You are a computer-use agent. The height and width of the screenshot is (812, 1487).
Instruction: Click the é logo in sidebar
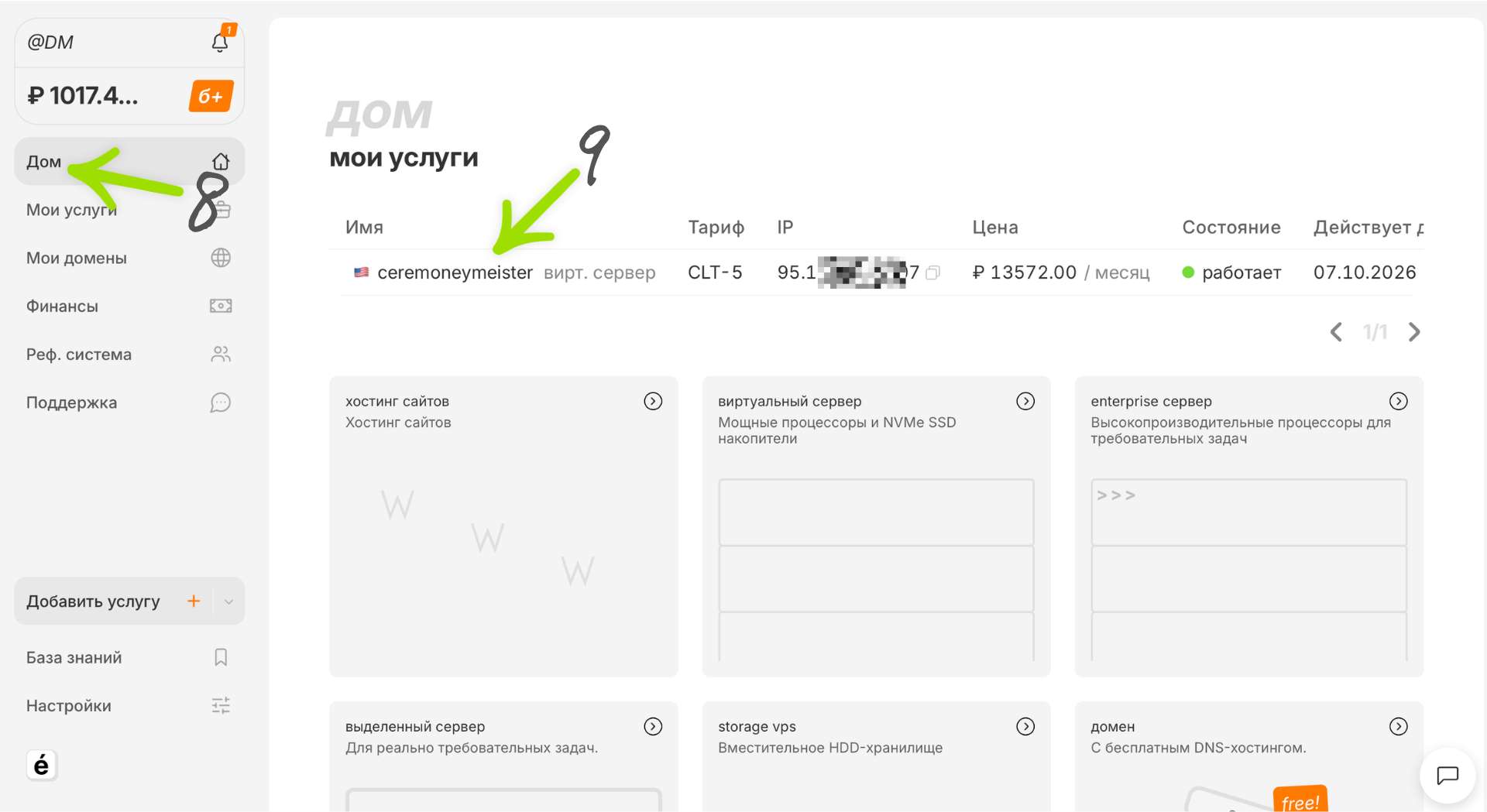pos(42,766)
